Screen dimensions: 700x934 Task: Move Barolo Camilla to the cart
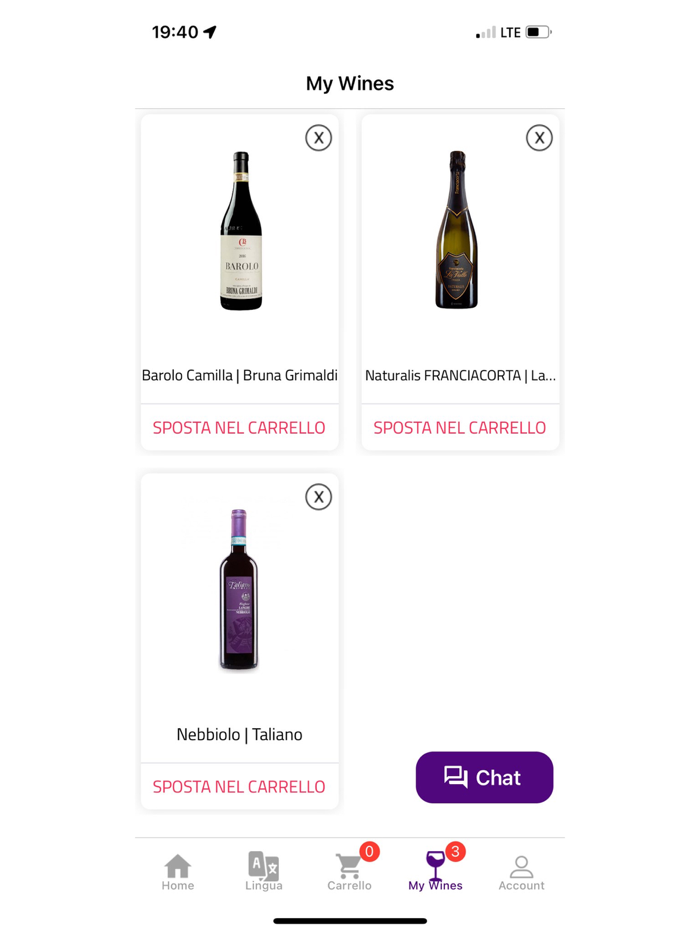[x=239, y=428]
